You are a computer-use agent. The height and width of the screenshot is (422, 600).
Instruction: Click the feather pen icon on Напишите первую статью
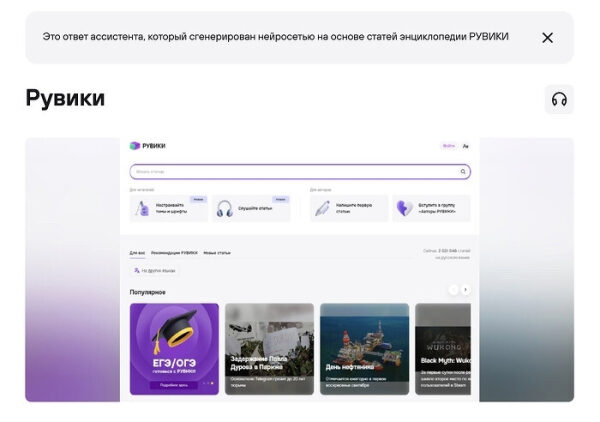(322, 209)
